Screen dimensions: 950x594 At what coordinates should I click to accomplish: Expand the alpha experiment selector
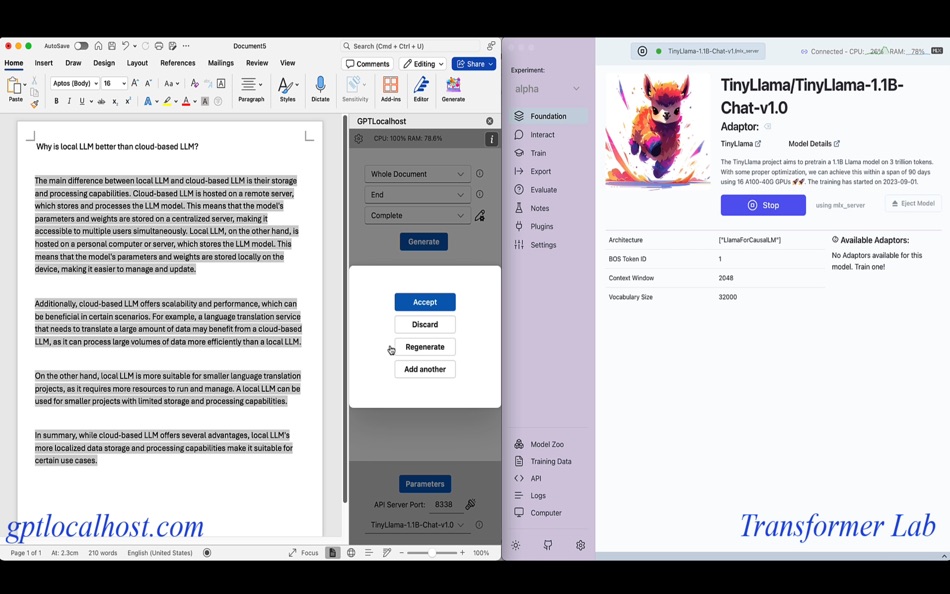pos(547,88)
